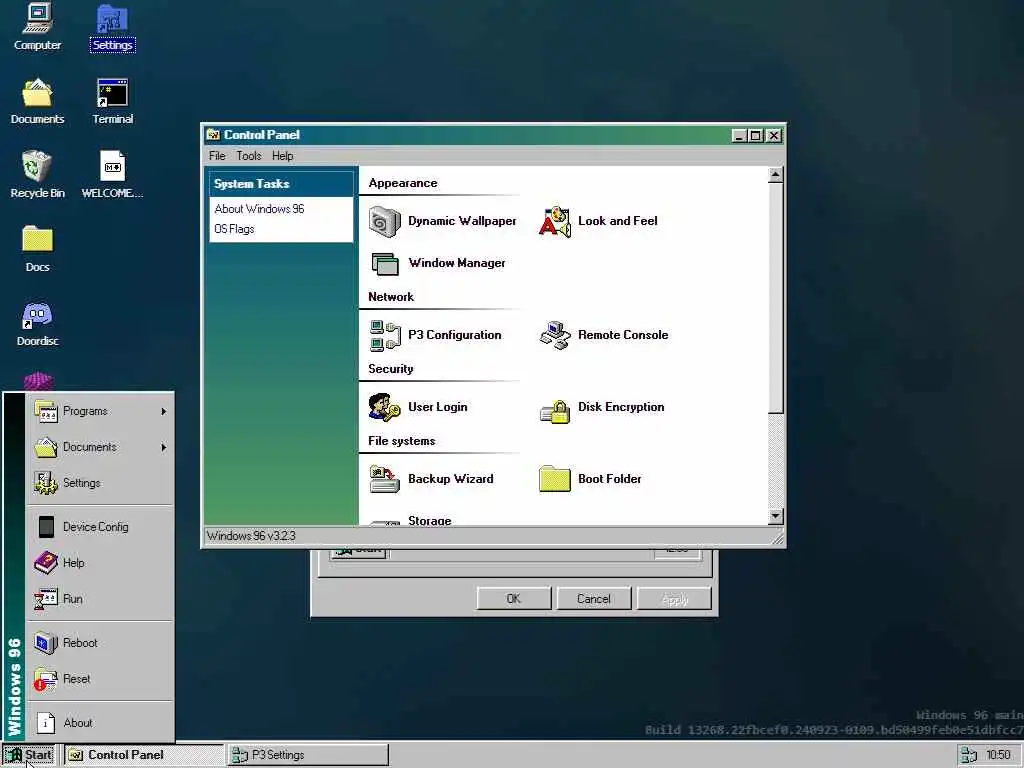1024x768 pixels.
Task: Click the Control Panel vertical scrollbar thumb
Action: [x=775, y=298]
